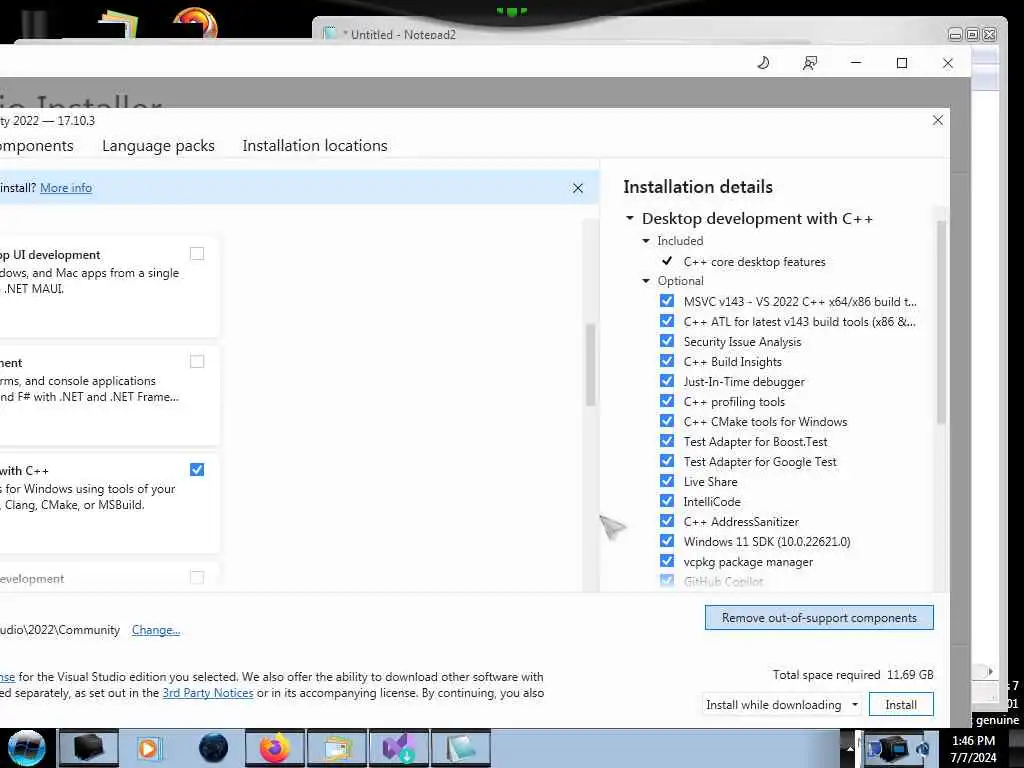Close the workload selection dialog

pyautogui.click(x=938, y=120)
